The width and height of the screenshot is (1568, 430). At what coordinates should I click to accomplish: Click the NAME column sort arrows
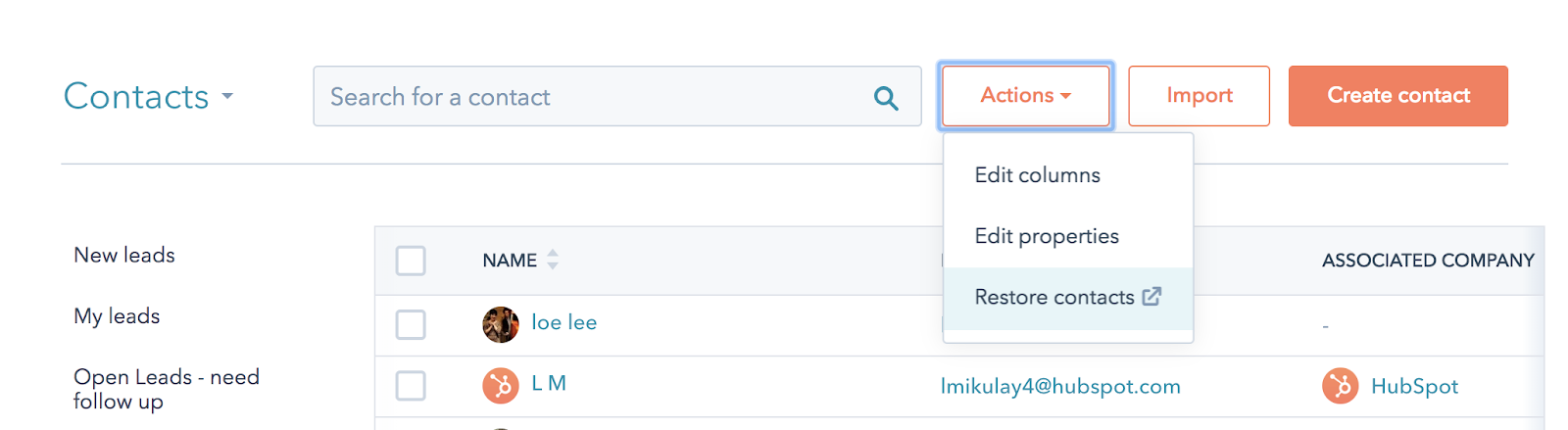click(553, 260)
